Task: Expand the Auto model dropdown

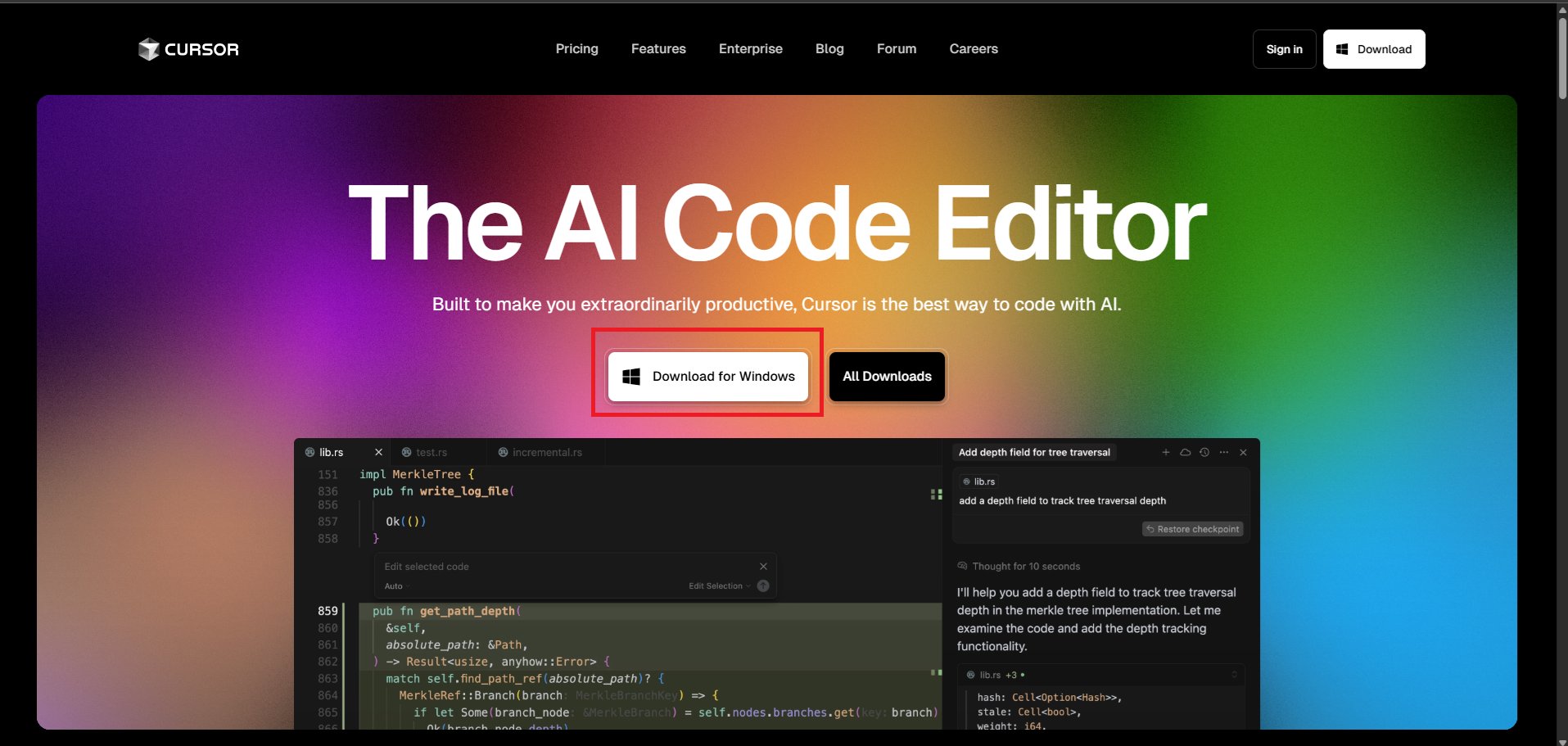Action: [x=395, y=586]
